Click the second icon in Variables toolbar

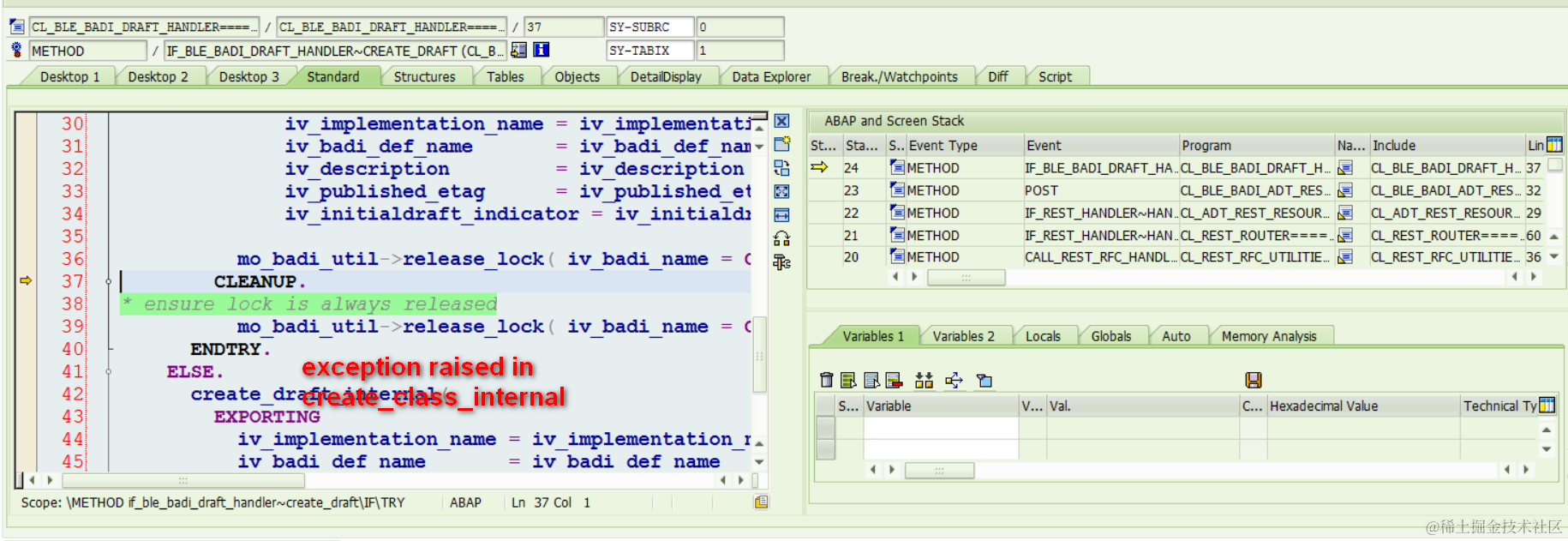(x=848, y=380)
